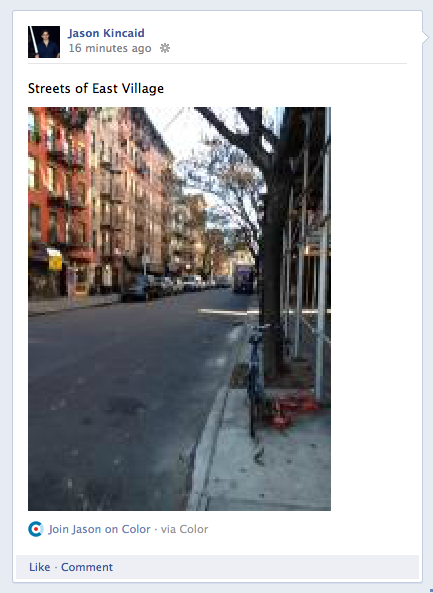Comment on the East Village post
The height and width of the screenshot is (593, 433).
[x=87, y=567]
